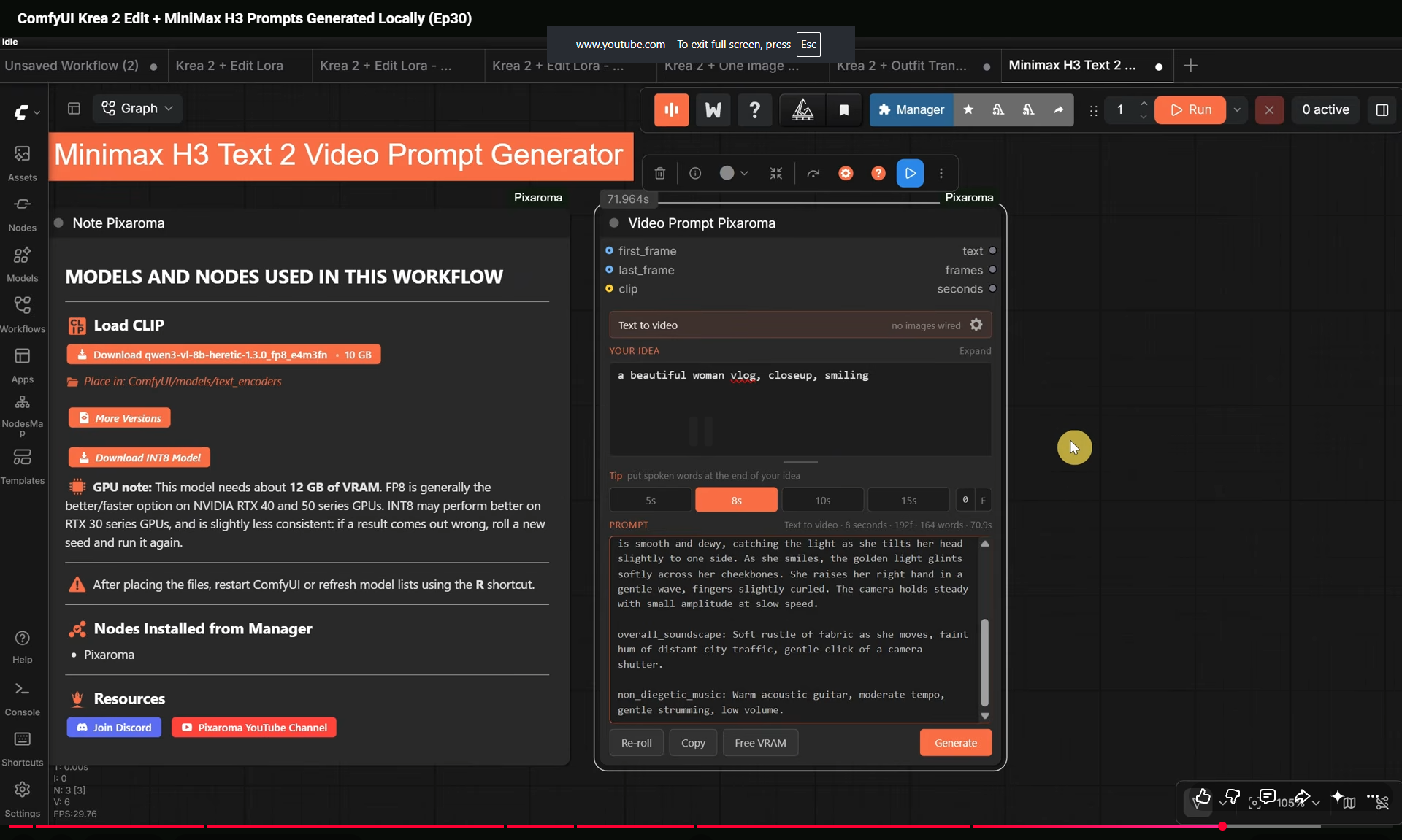Open ComfyUI Settings
This screenshot has width=1402, height=840.
point(23,800)
